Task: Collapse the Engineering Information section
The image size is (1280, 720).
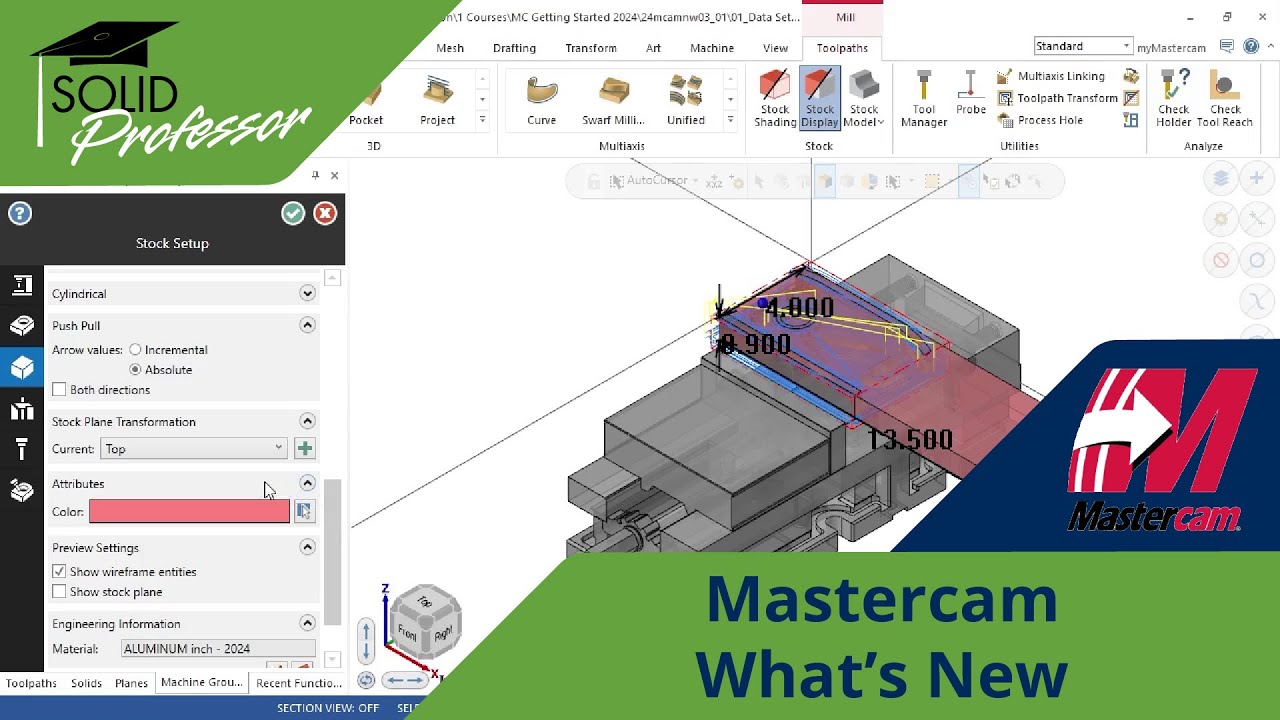Action: point(308,623)
